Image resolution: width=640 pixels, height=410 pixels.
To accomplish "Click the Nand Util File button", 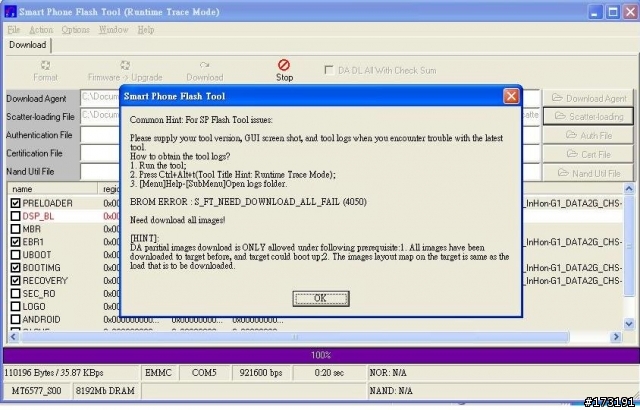I will tap(588, 173).
